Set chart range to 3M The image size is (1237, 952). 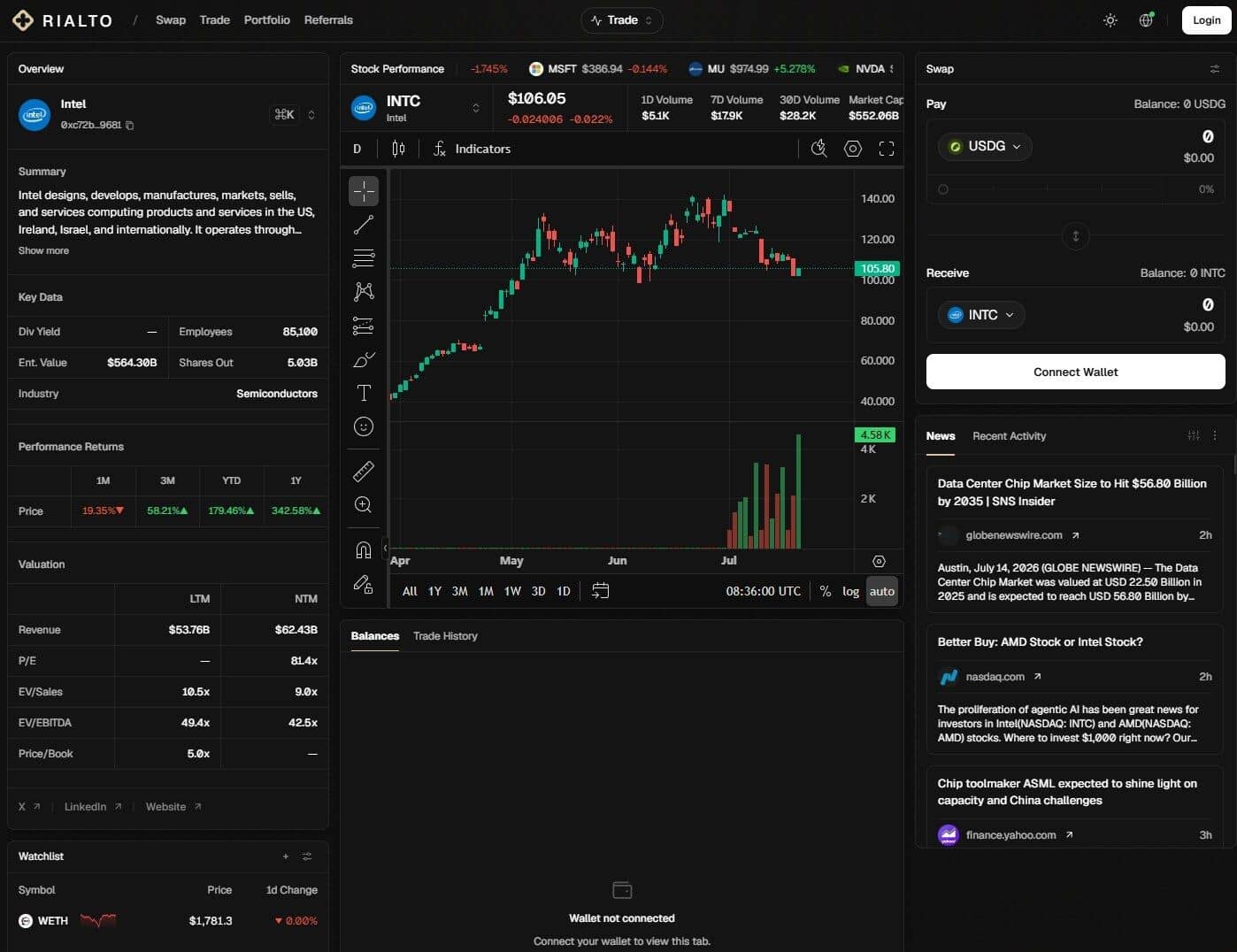459,591
